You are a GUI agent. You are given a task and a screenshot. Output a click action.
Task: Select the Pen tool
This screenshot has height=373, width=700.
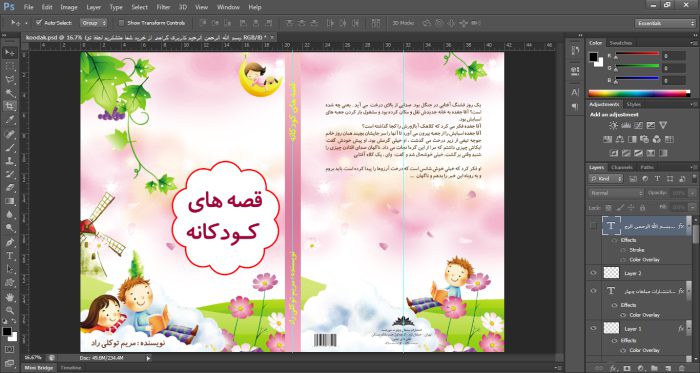coord(9,242)
